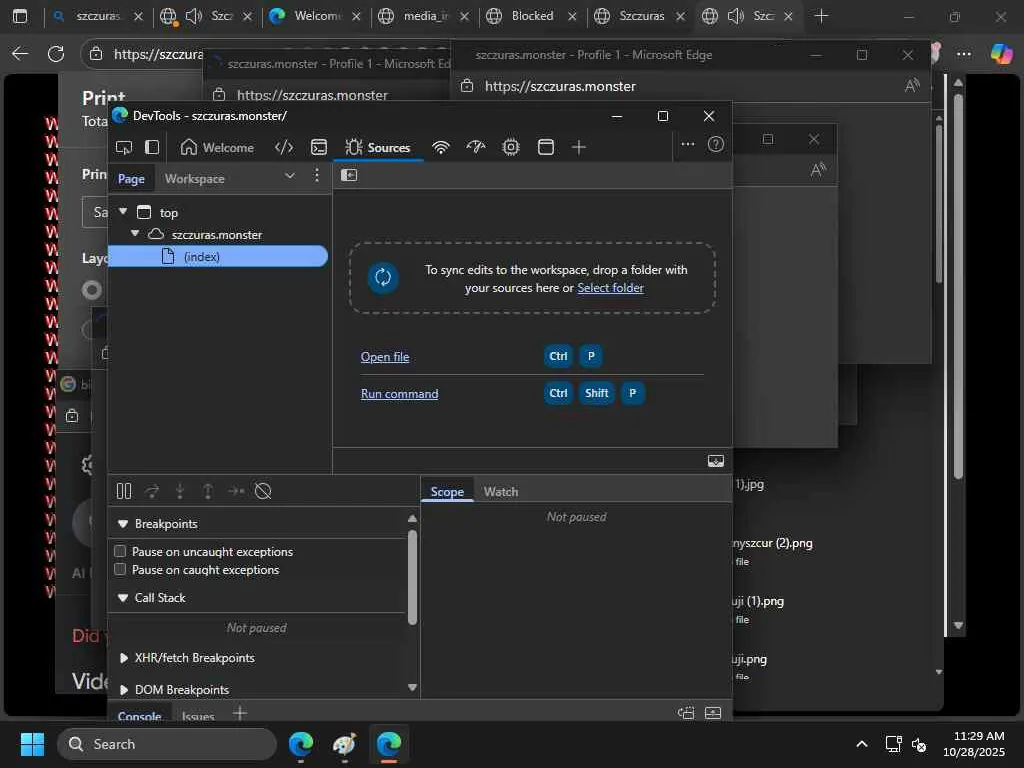Viewport: 1024px width, 768px height.
Task: Click the deactivate breakpoints icon
Action: coord(264,491)
